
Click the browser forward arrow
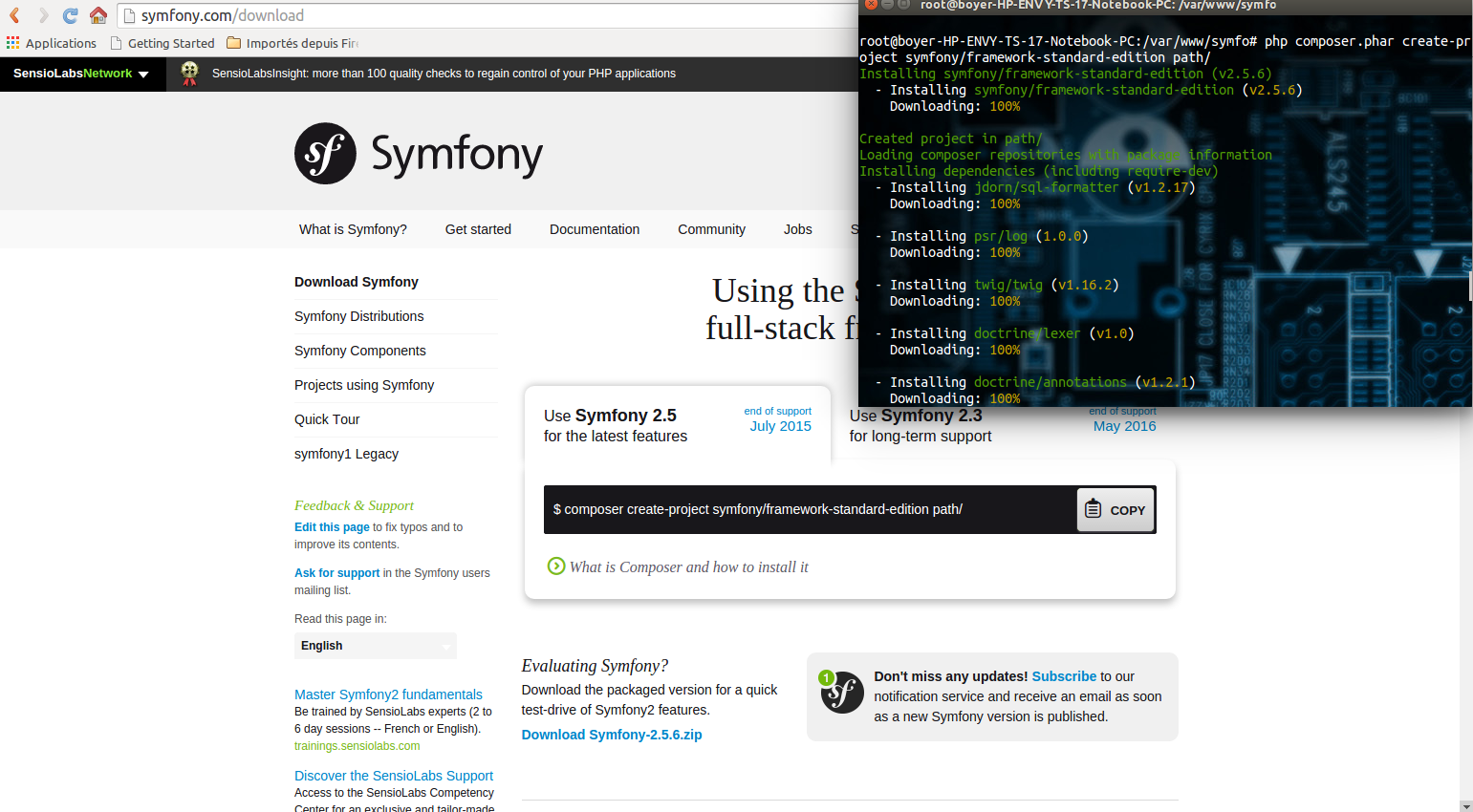click(42, 15)
